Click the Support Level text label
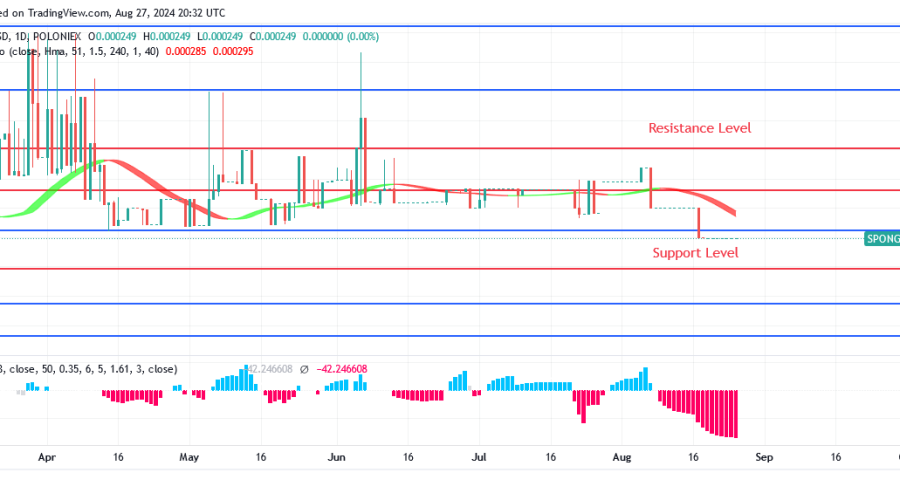This screenshot has width=900, height=500. point(695,253)
